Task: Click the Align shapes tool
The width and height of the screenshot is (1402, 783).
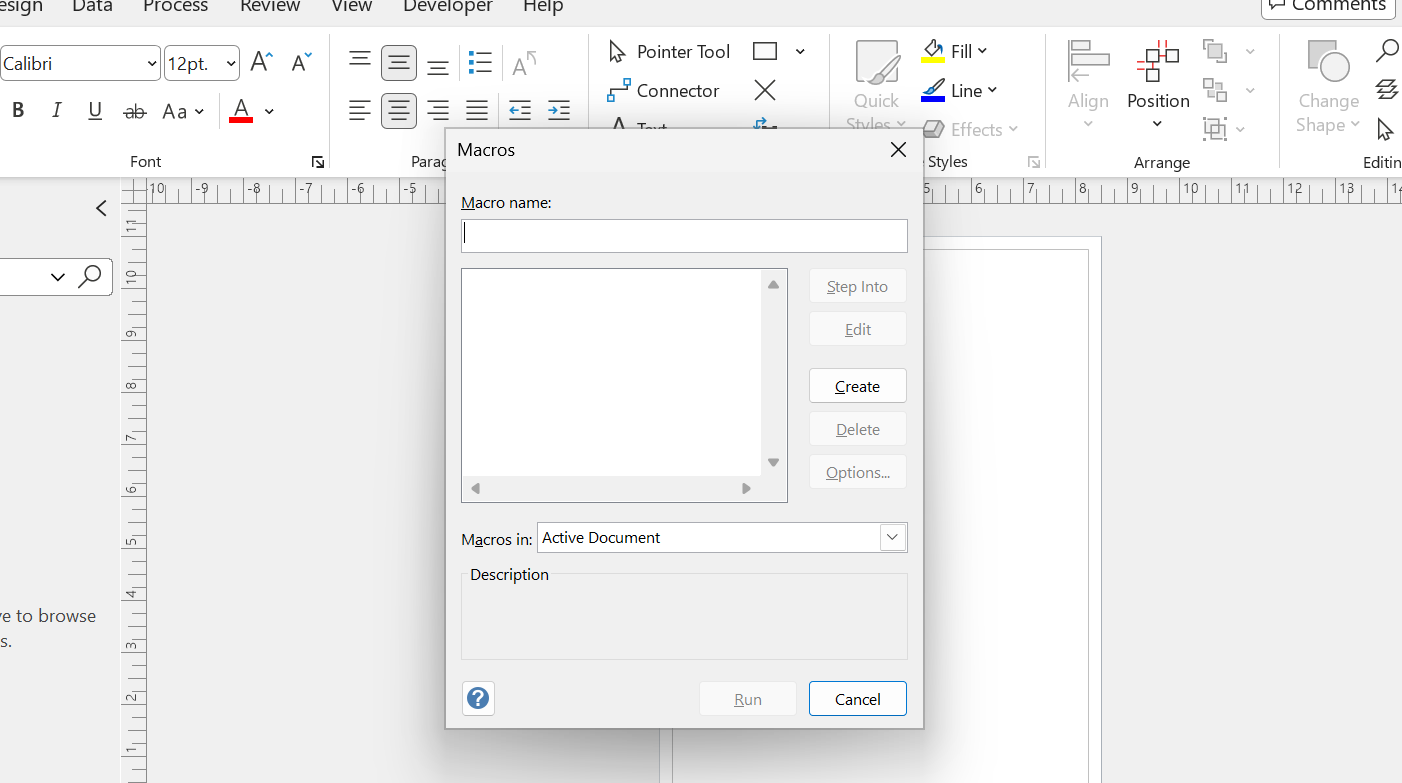Action: (x=1088, y=86)
